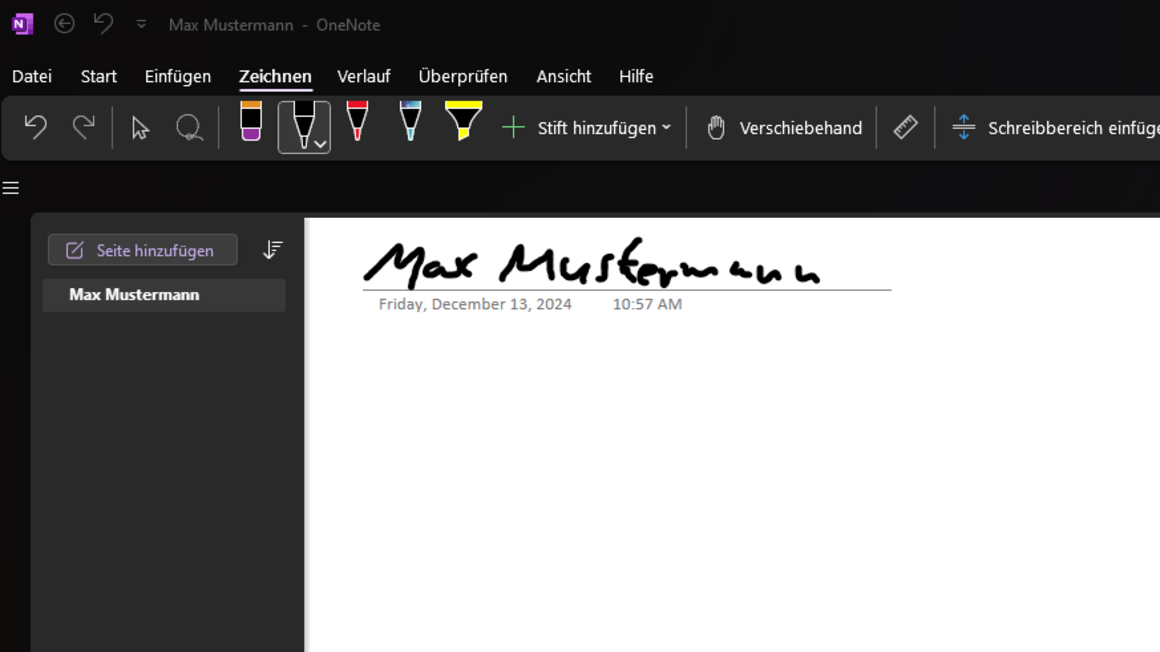The height and width of the screenshot is (652, 1160).
Task: Toggle the navigation pane hamburger icon
Action: 10,188
